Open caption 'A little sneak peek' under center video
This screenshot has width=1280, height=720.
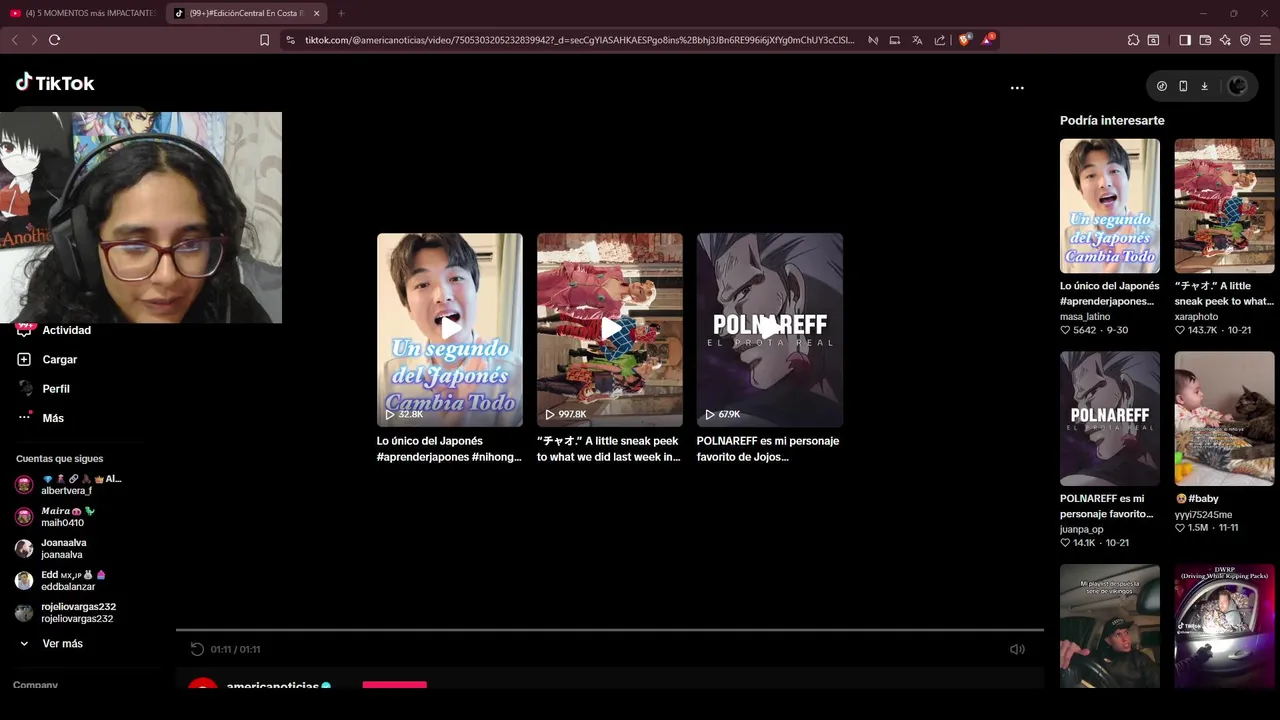(x=609, y=449)
